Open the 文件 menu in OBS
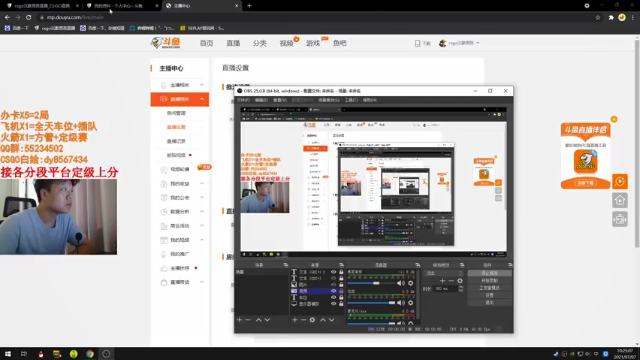Screen dimensions: 640x360 coord(243,100)
